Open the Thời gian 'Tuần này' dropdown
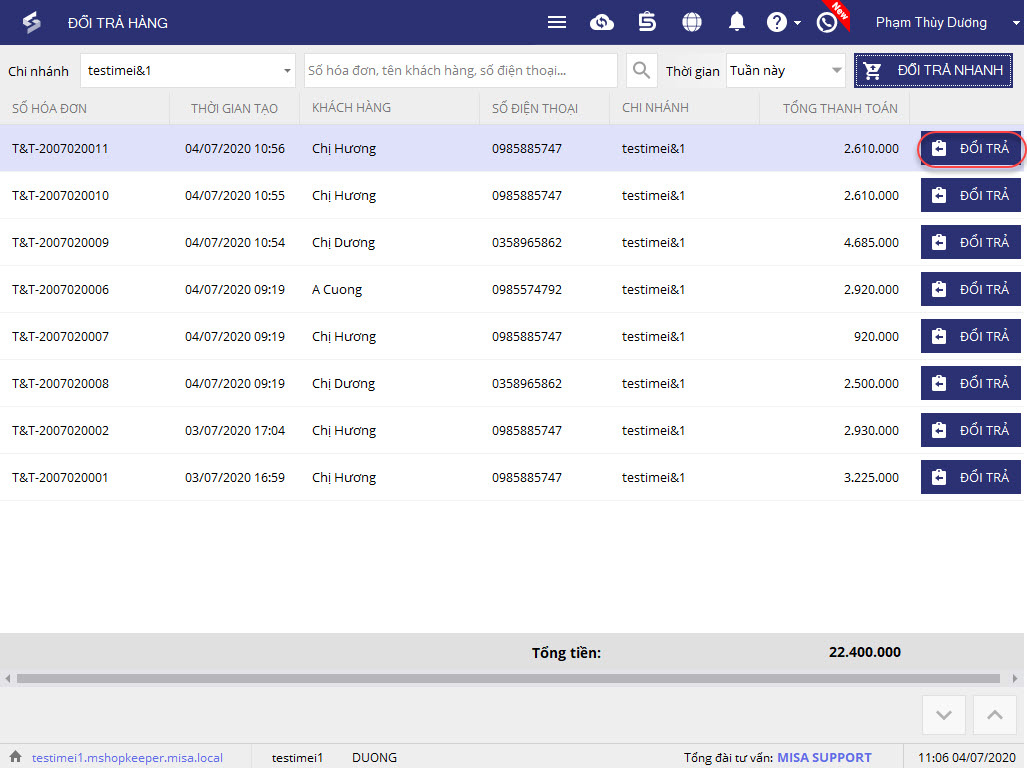The width and height of the screenshot is (1027, 768). click(836, 71)
